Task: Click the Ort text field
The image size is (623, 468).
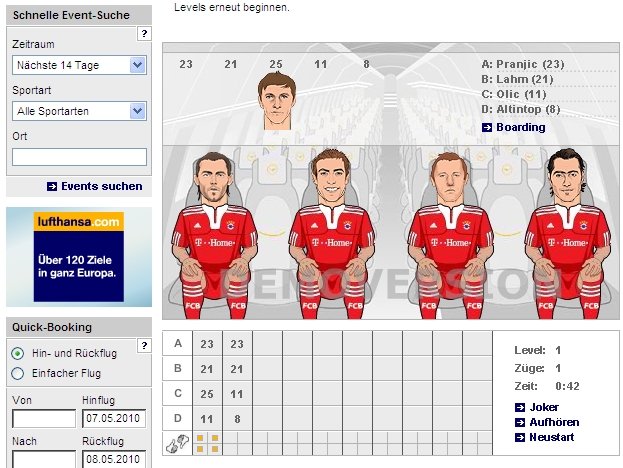Action: pyautogui.click(x=79, y=157)
